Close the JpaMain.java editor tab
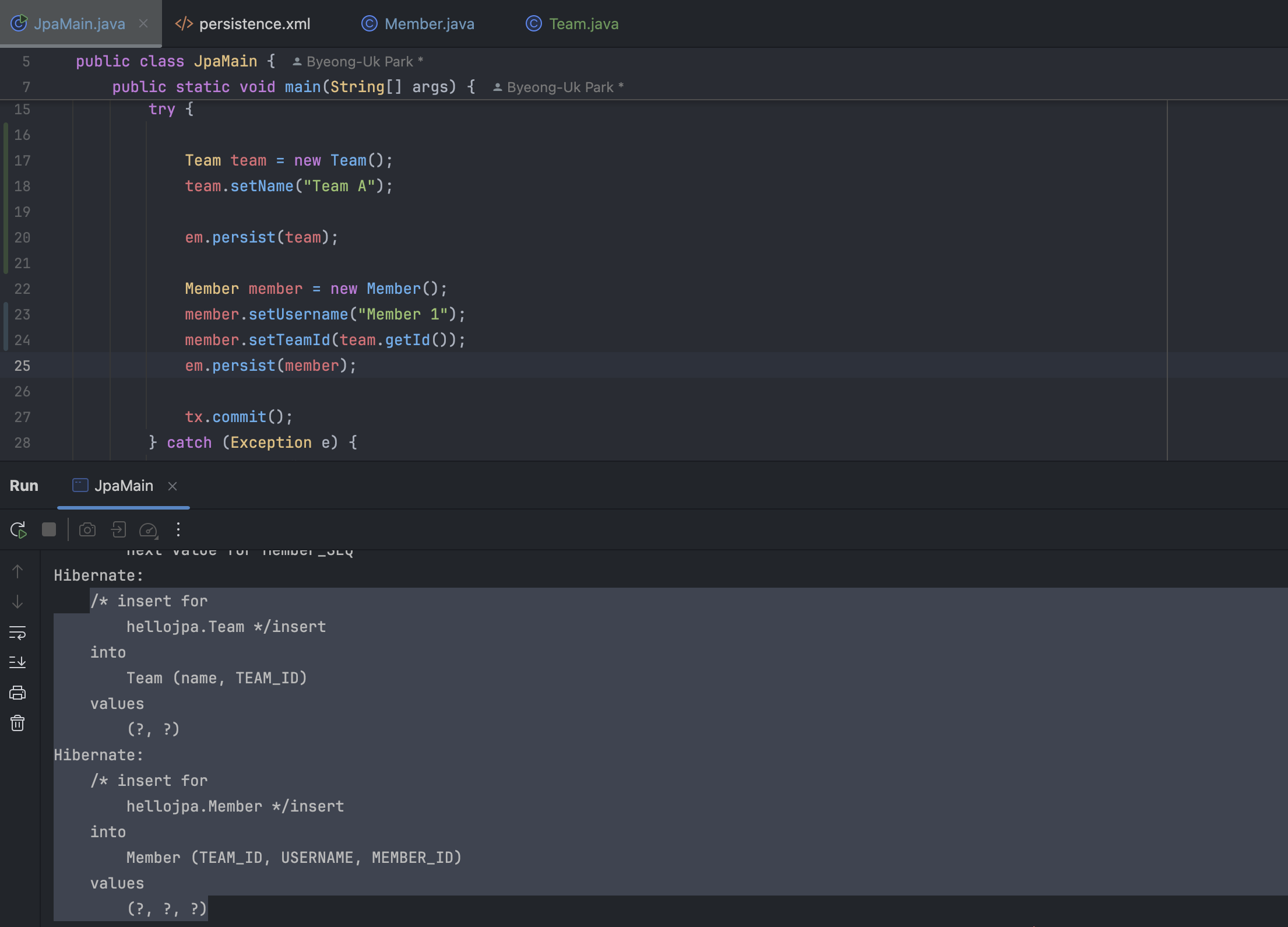The image size is (1288, 927). click(143, 23)
